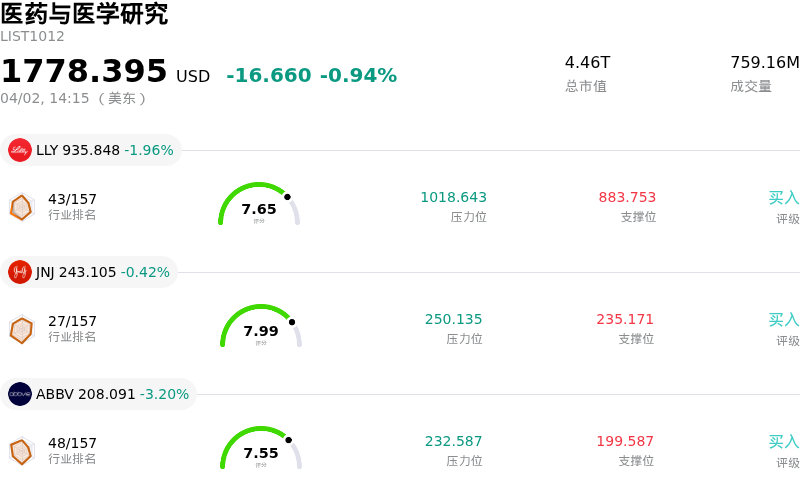
Task: Click the ABBV 7.55 score gauge
Action: (x=261, y=450)
